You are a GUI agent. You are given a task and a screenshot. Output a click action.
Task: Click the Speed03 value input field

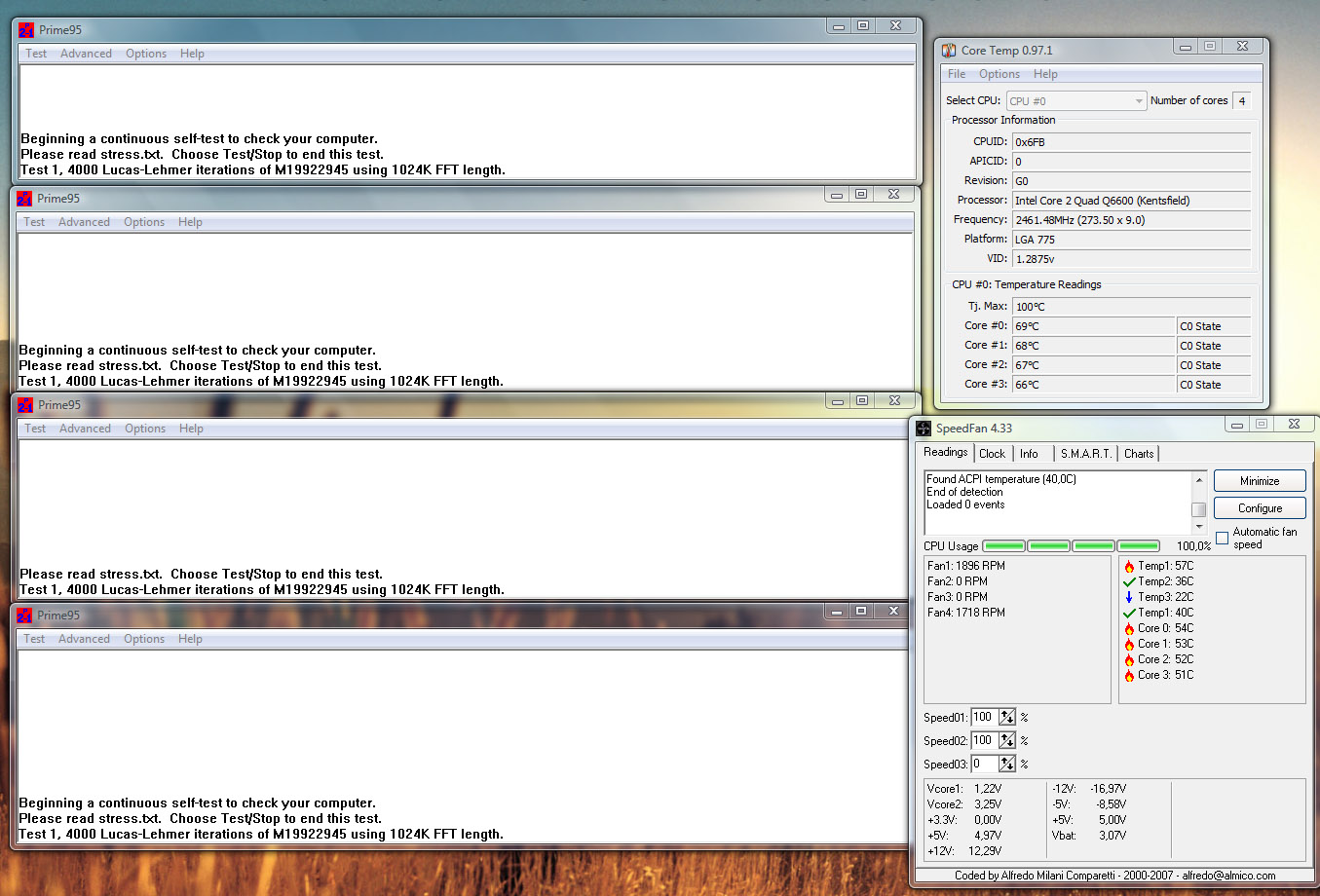(984, 765)
